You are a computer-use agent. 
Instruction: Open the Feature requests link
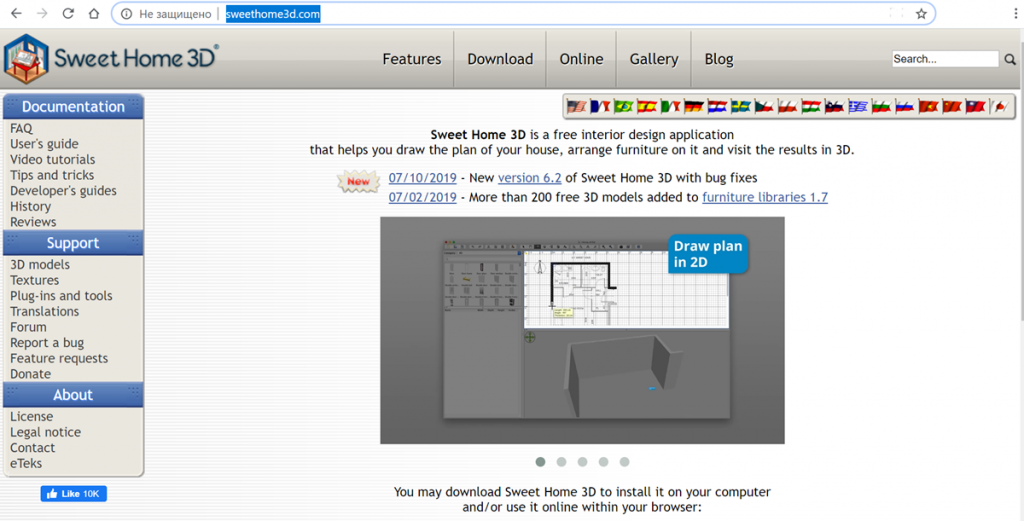coord(59,358)
